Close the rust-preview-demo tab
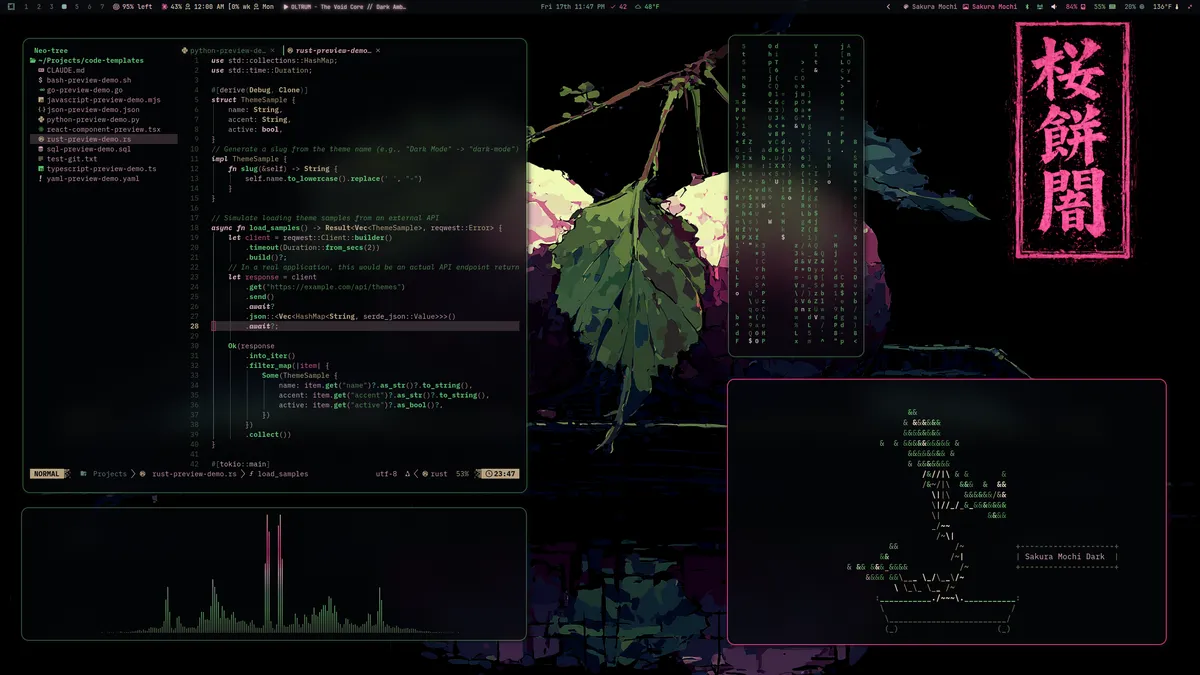The width and height of the screenshot is (1200, 675). tap(378, 50)
